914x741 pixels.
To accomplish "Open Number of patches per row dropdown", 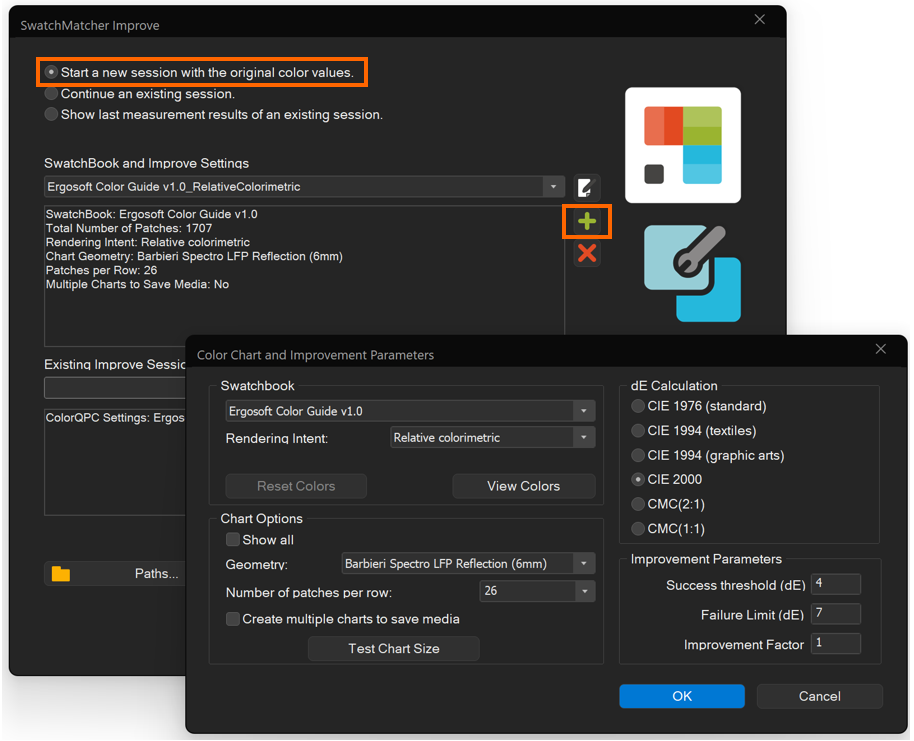I will tap(537, 591).
